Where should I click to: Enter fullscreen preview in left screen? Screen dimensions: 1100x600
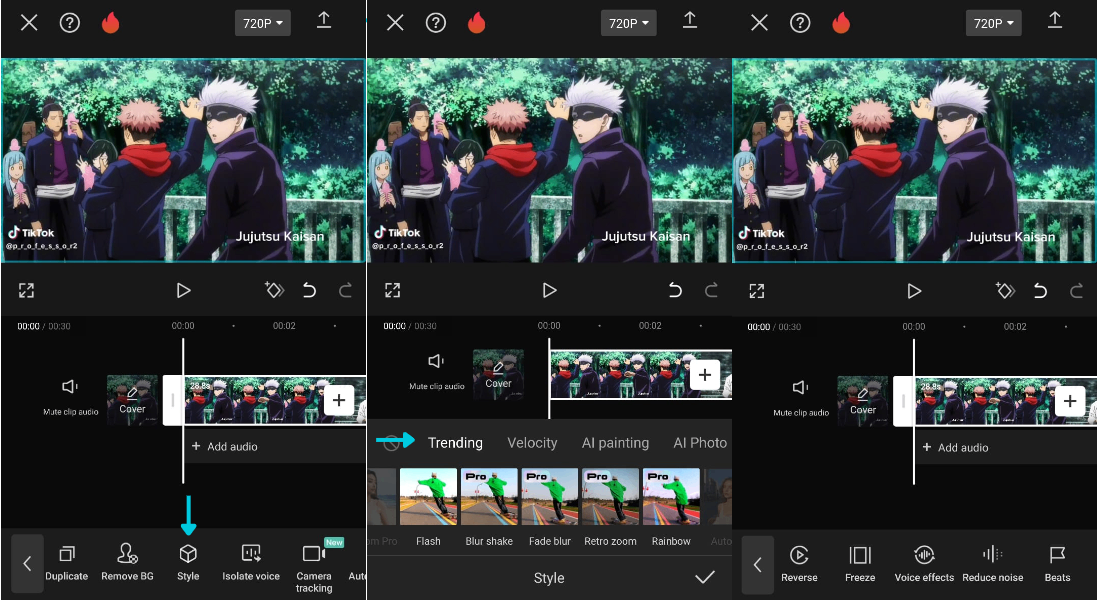27,291
